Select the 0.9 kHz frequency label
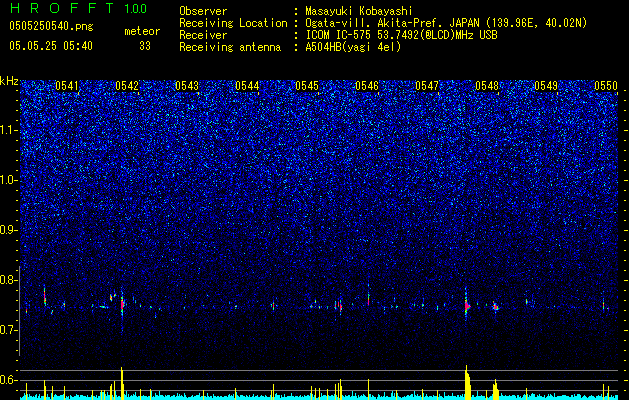 click(8, 230)
